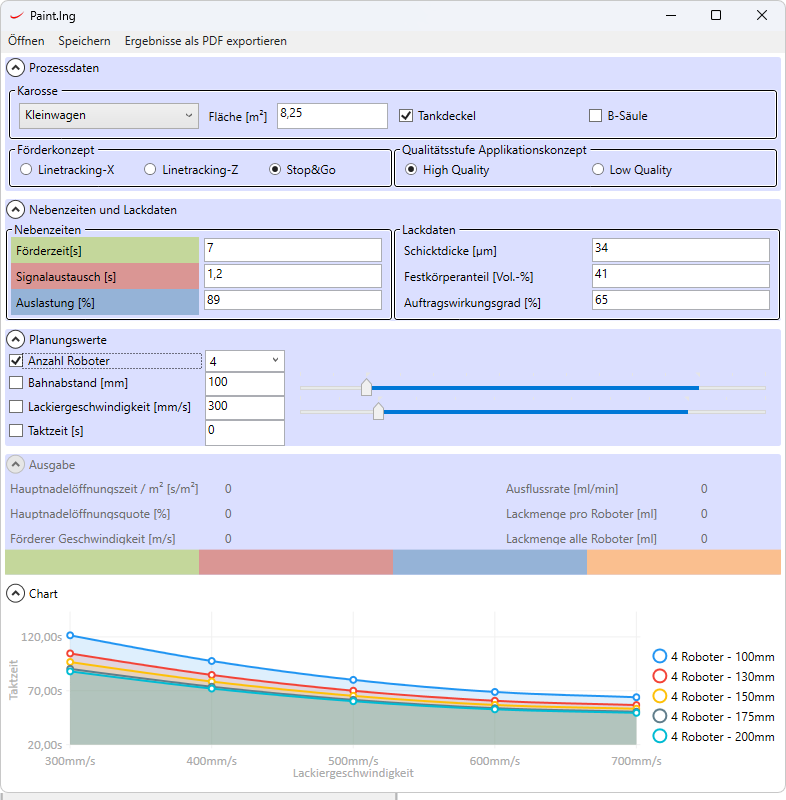
Task: Click Ergebnisse als PDF exportieren menu
Action: [x=205, y=41]
